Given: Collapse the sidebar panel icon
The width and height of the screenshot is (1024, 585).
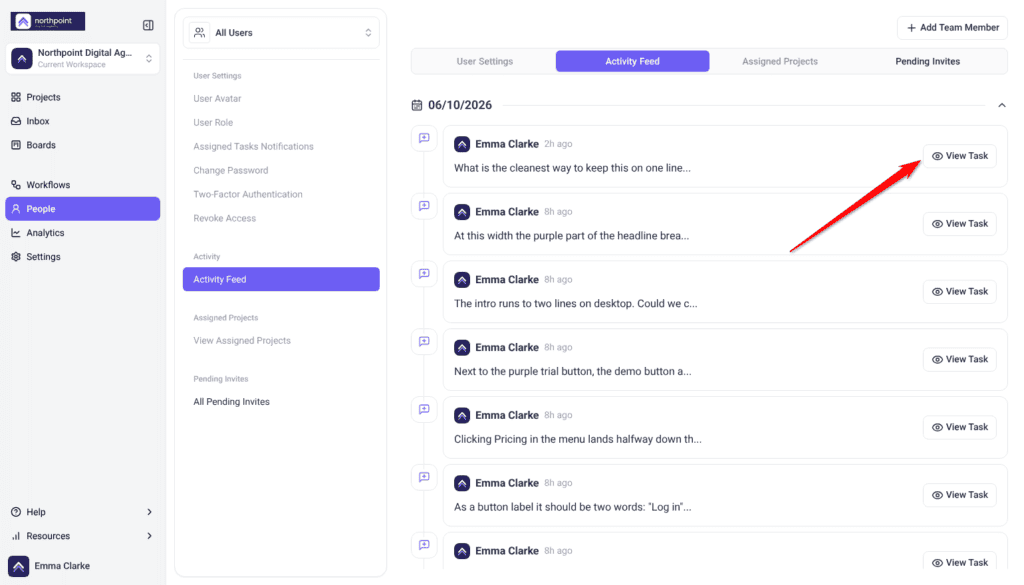Looking at the screenshot, I should (x=148, y=25).
